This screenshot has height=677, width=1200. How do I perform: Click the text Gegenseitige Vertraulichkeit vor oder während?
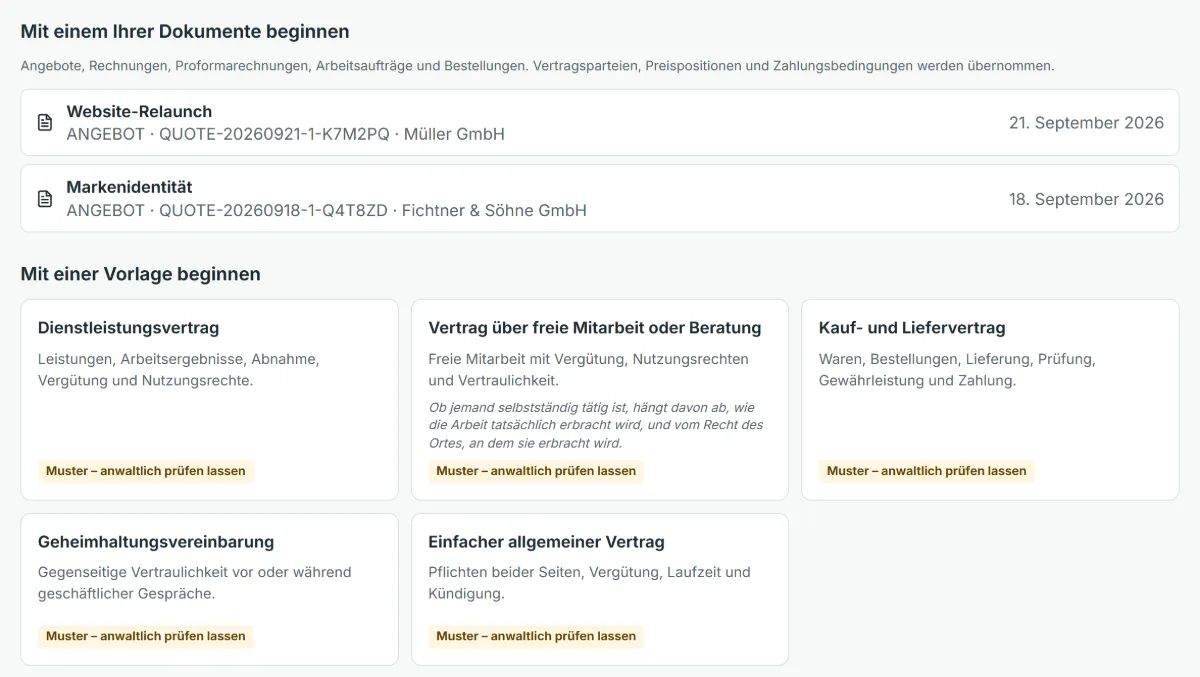(x=194, y=583)
